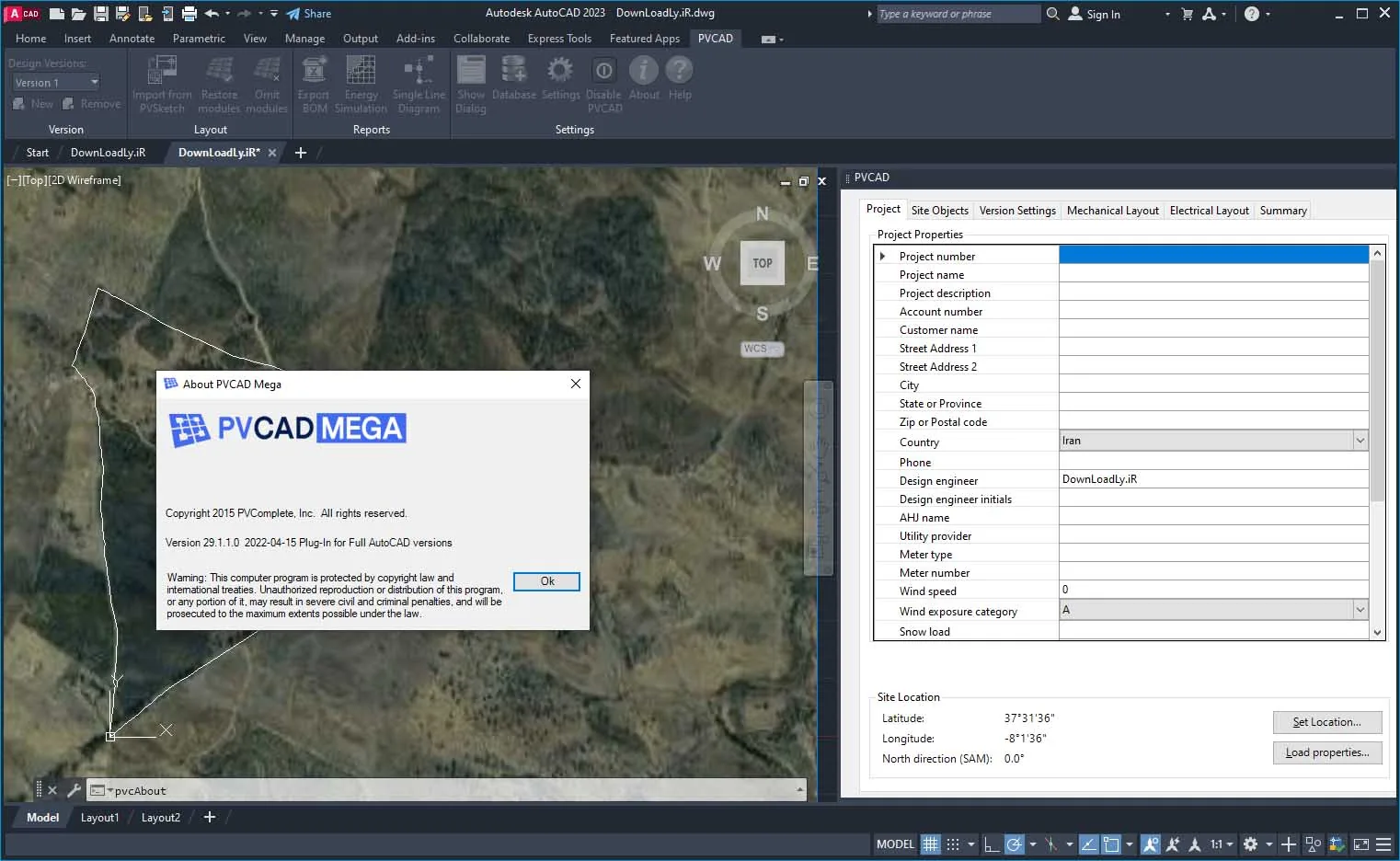Open Energy Simulation report tool

(361, 84)
